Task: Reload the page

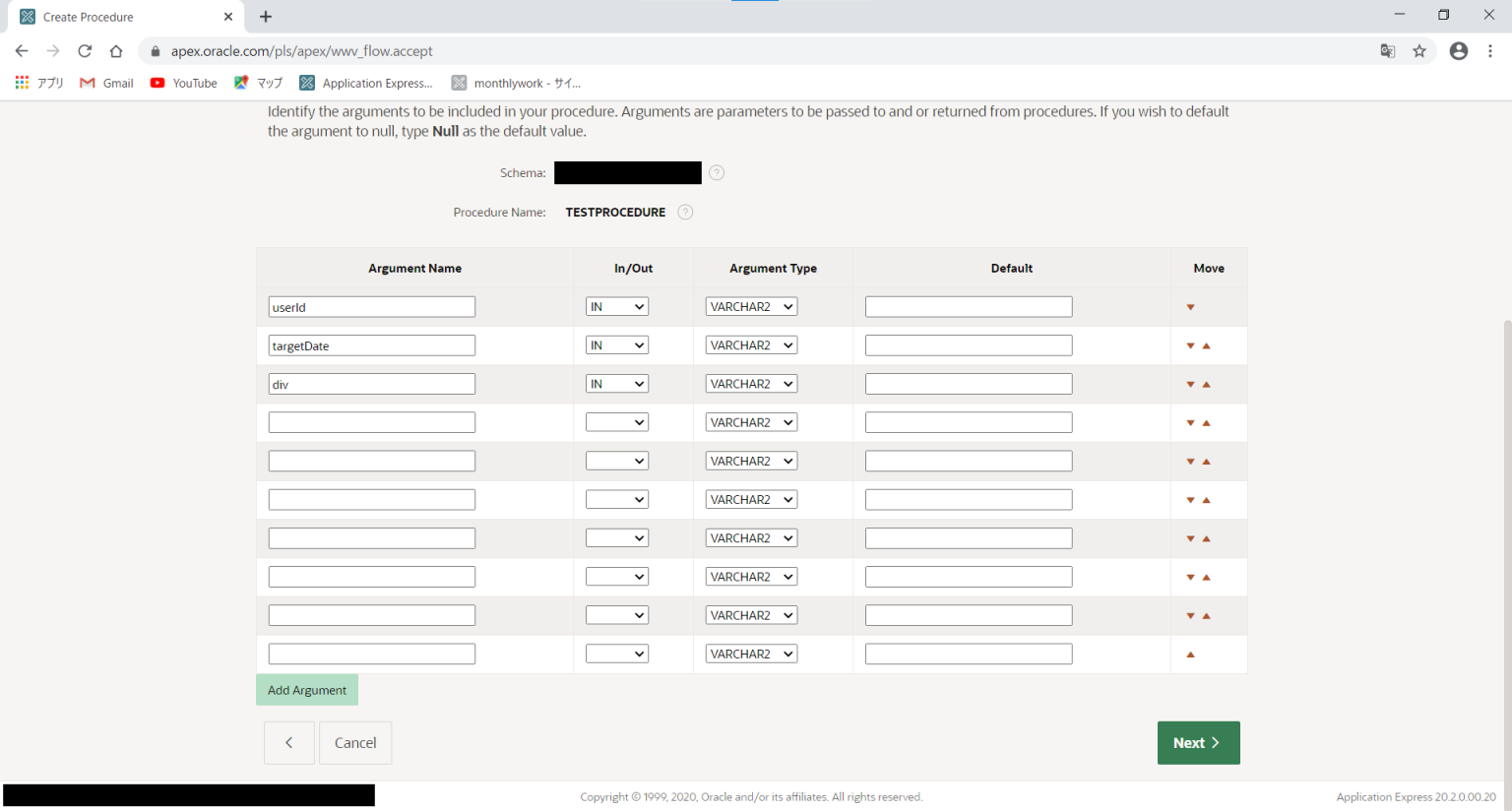Action: (85, 51)
